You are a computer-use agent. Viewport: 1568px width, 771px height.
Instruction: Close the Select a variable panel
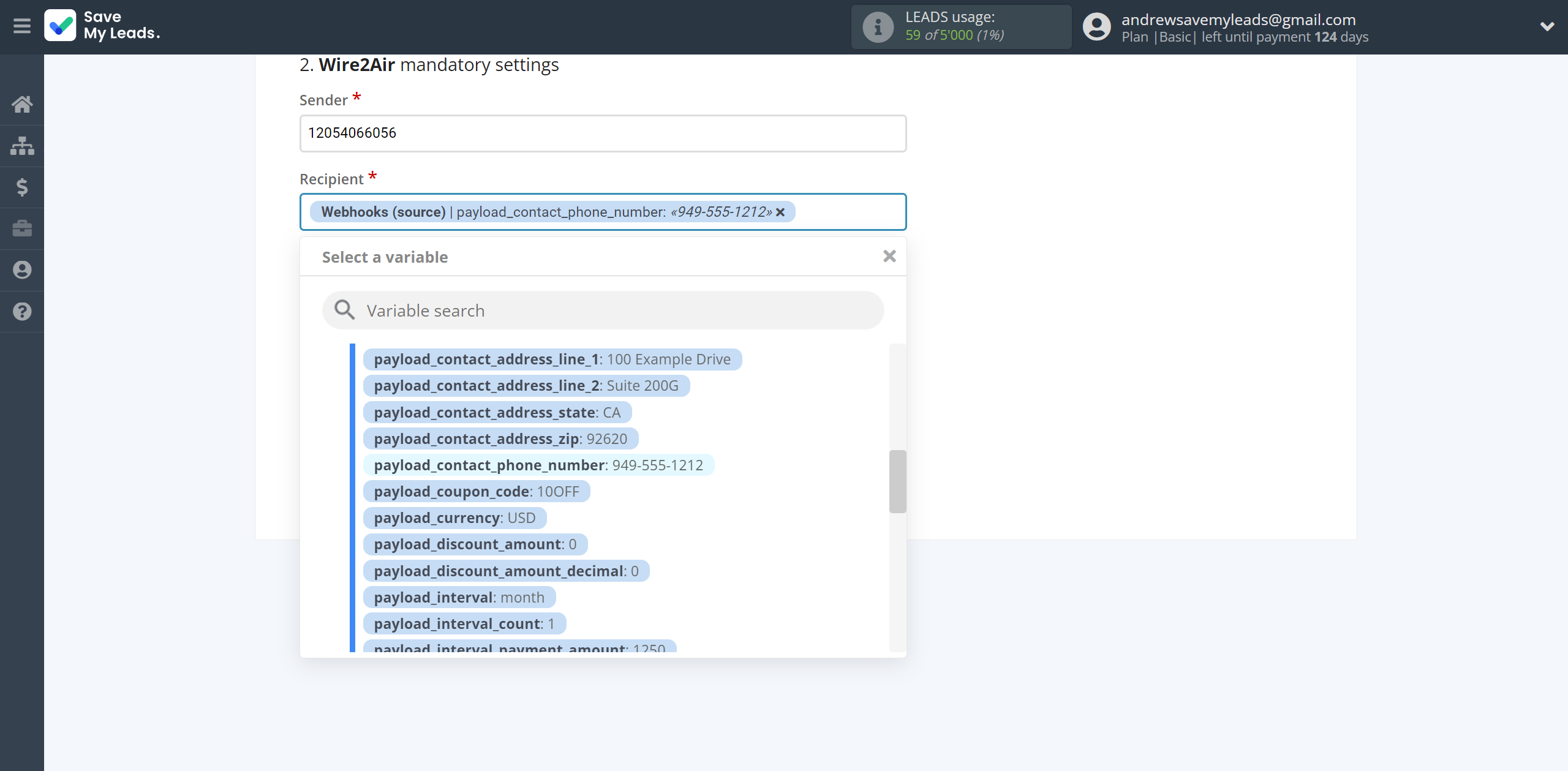tap(889, 257)
